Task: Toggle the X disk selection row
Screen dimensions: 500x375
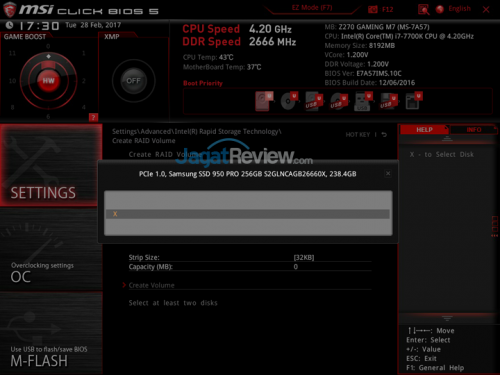Action: click(x=248, y=214)
